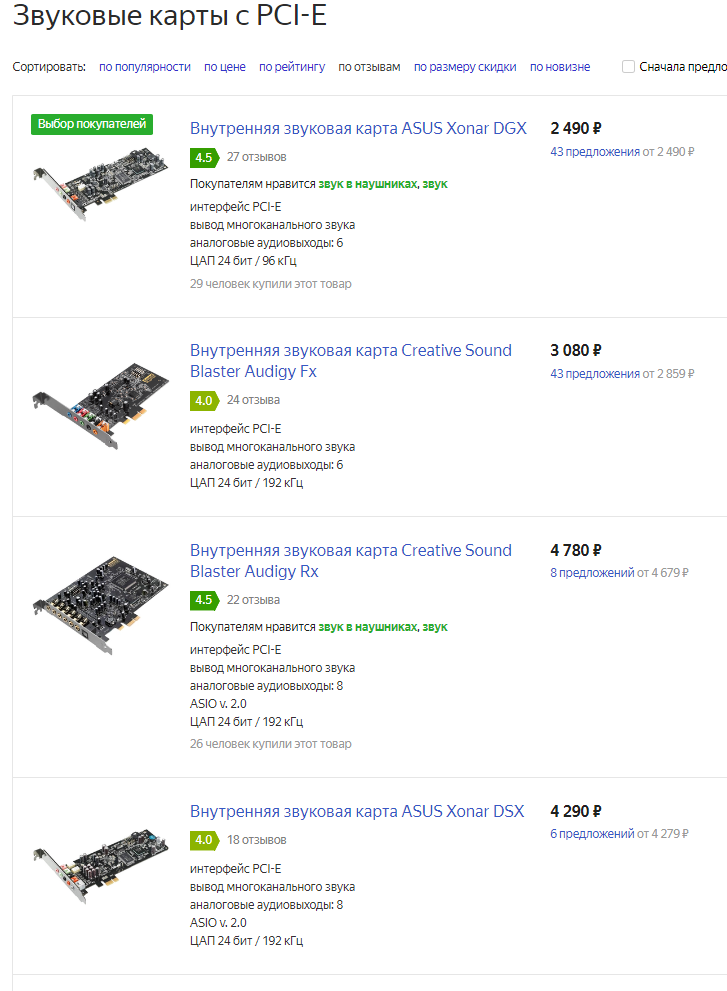Click the 4.5 rating badge for Xonar DGX
Image resolution: width=727 pixels, height=991 pixels.
coord(204,157)
